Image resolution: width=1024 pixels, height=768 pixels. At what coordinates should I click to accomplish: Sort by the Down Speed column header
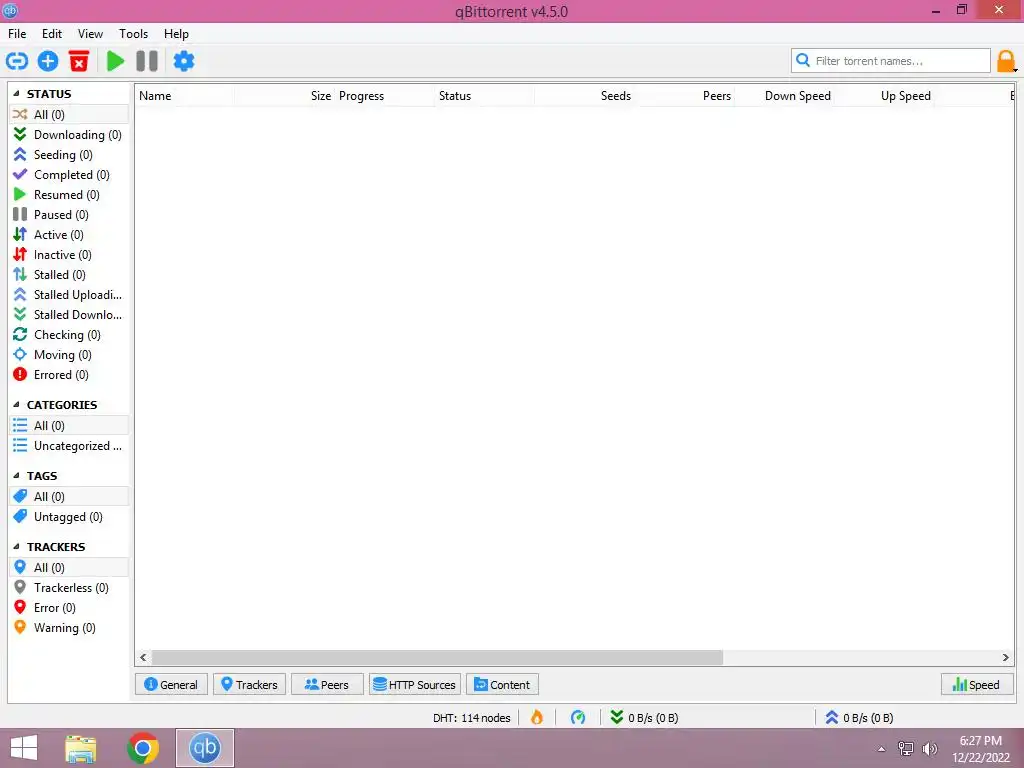coord(784,96)
